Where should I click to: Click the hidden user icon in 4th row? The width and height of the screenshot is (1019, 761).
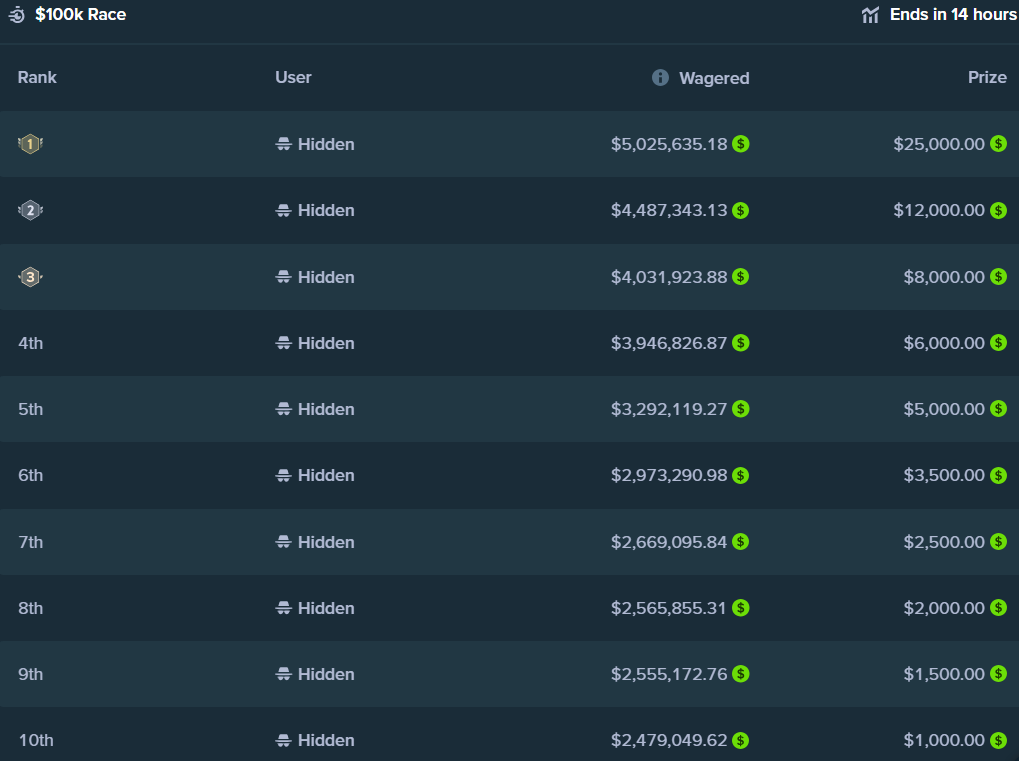click(283, 343)
